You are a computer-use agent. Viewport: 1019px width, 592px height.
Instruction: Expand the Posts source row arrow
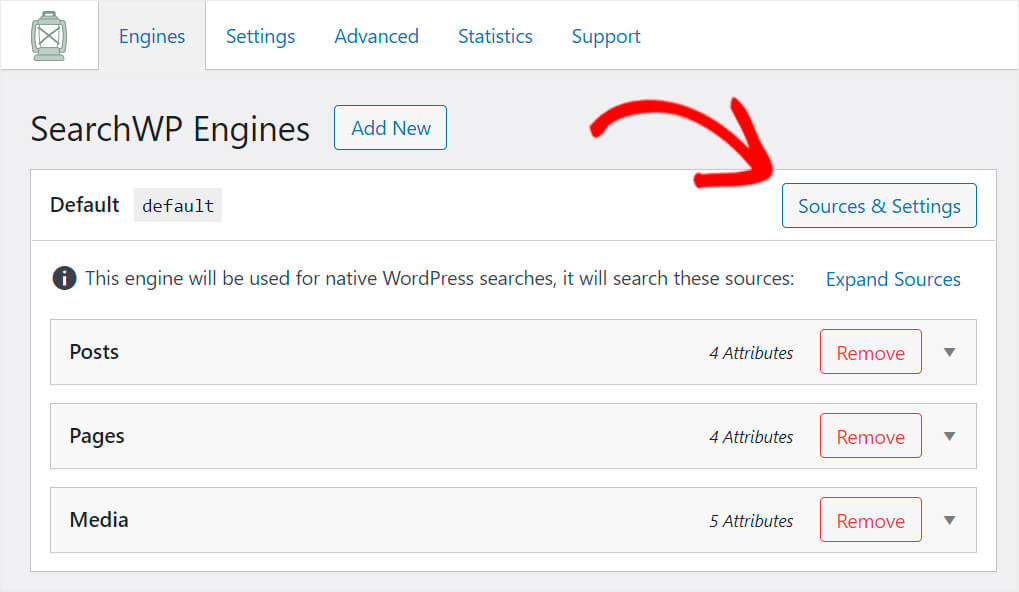(949, 352)
